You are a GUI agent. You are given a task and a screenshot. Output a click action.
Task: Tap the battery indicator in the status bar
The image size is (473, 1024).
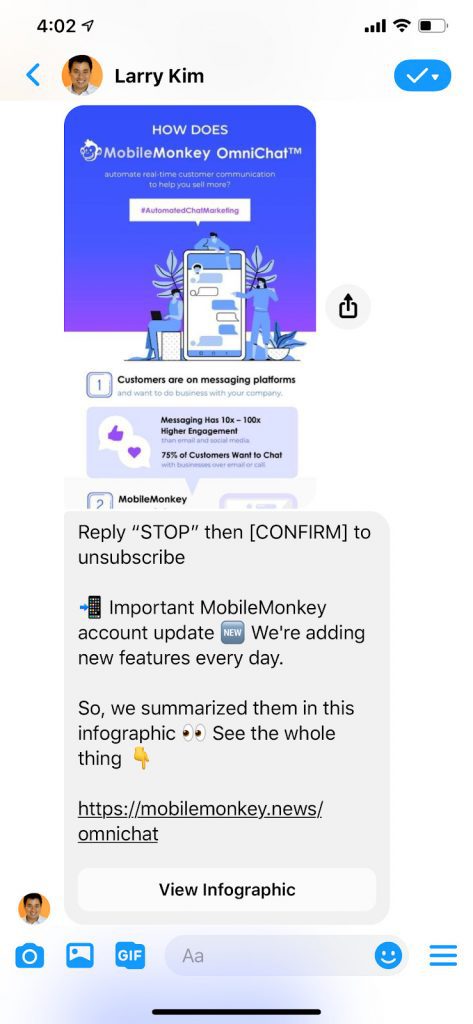click(x=433, y=26)
